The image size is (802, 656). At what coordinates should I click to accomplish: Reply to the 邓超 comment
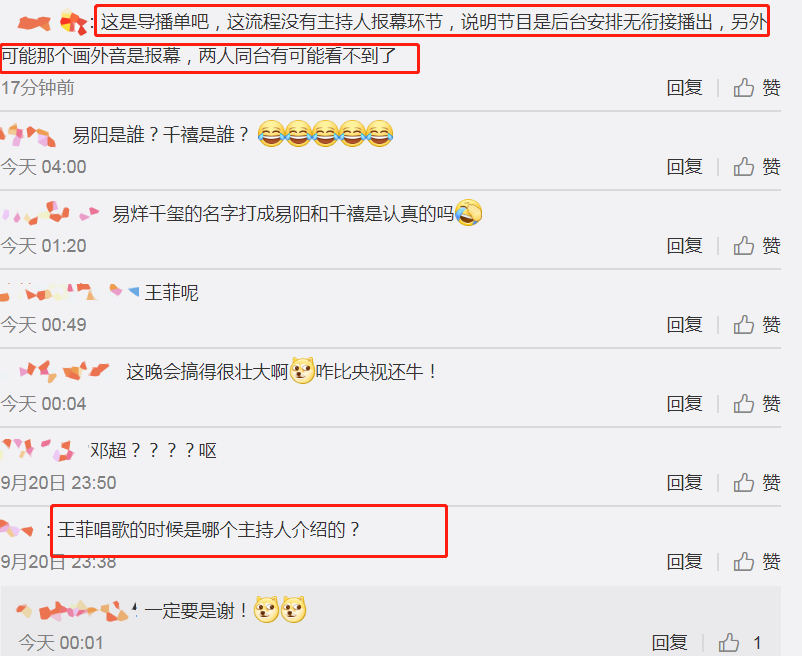click(x=684, y=483)
